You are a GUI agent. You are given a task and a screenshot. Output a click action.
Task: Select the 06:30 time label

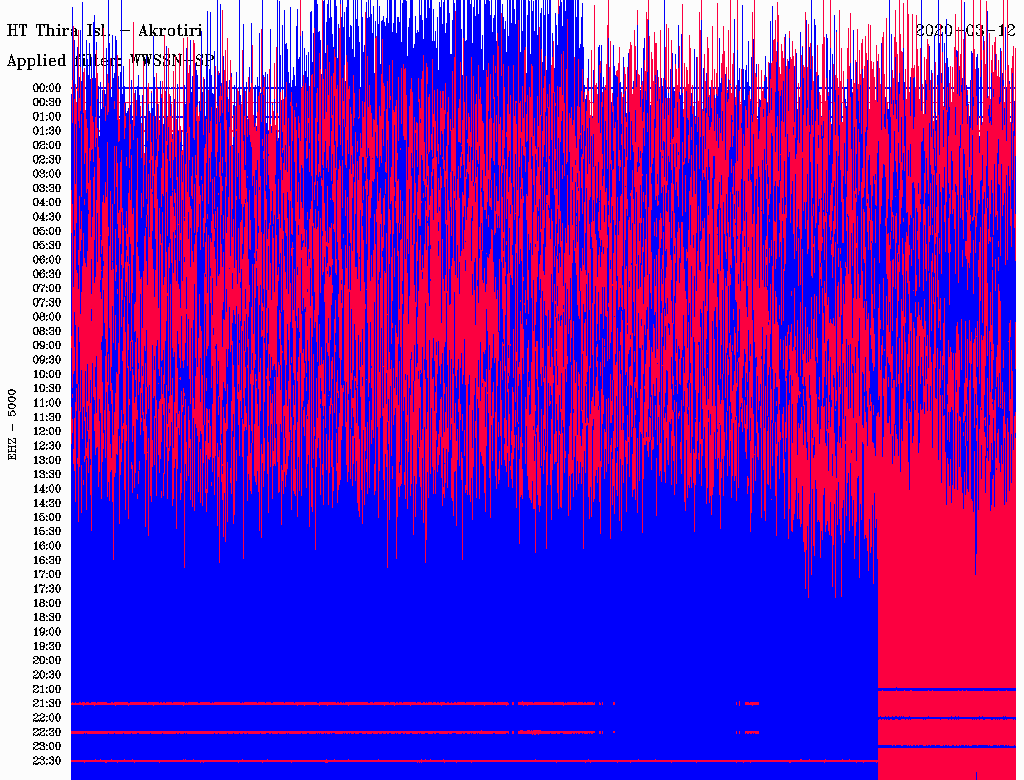click(x=47, y=274)
